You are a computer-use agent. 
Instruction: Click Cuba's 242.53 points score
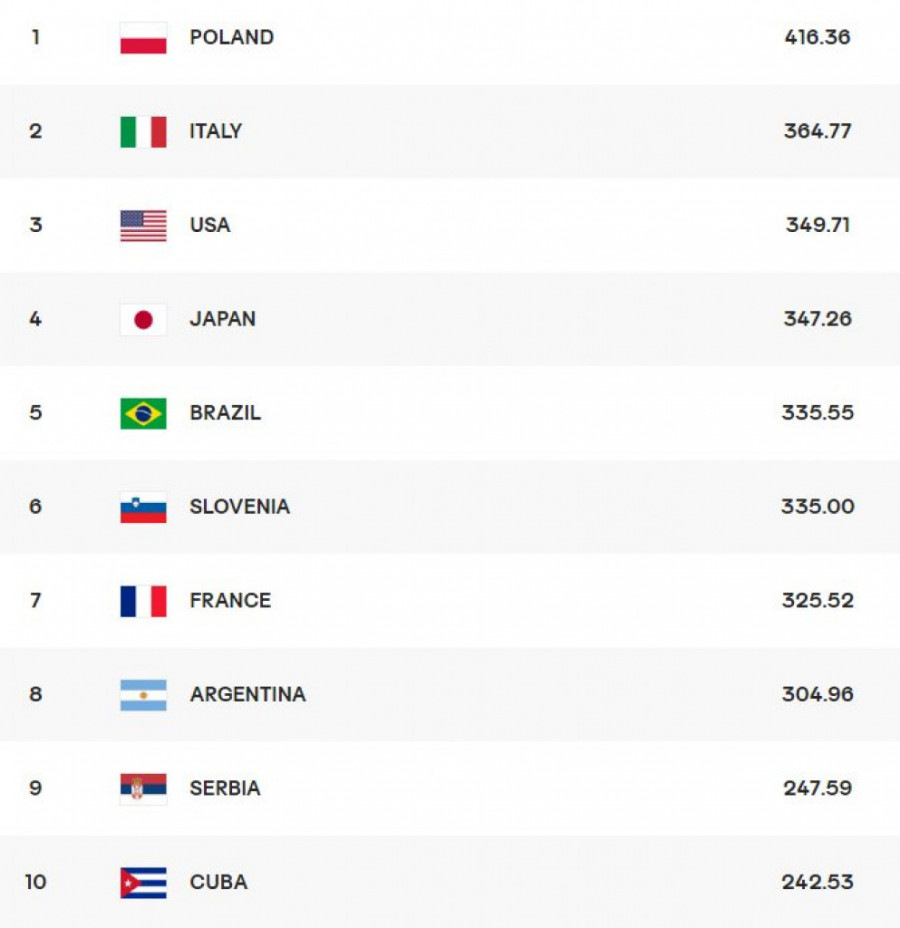tap(817, 883)
